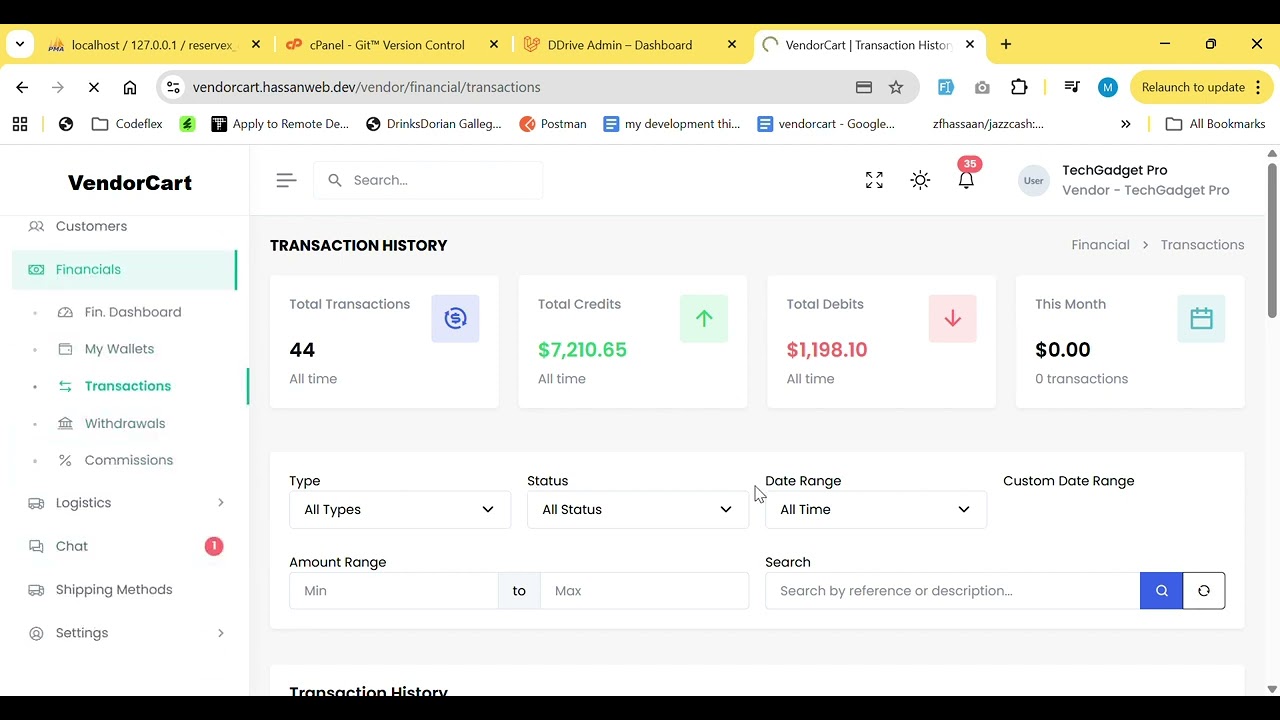Open the Status All Status dropdown
This screenshot has height=720, width=1280.
(638, 509)
